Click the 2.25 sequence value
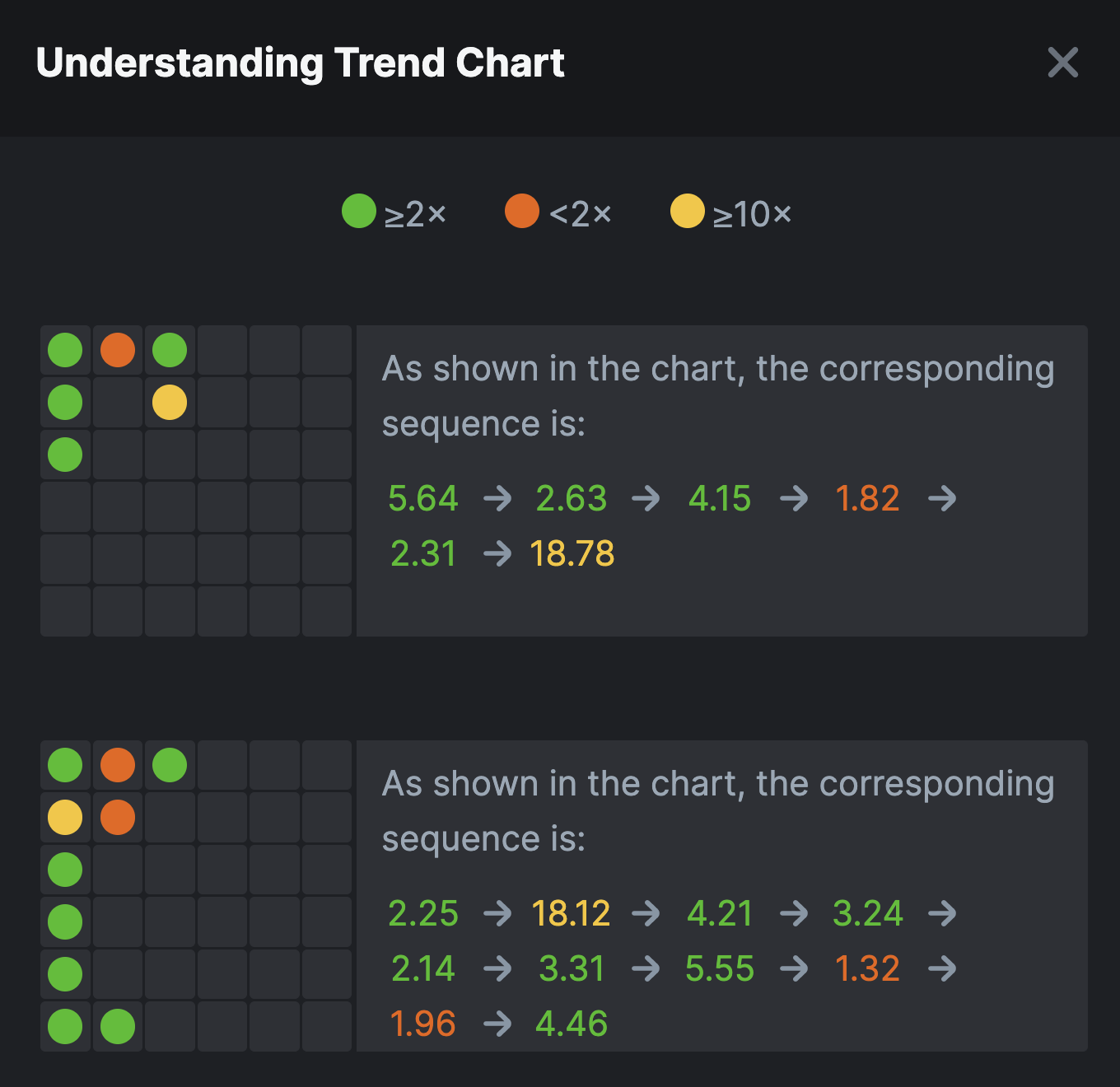The height and width of the screenshot is (1087, 1120). [422, 914]
